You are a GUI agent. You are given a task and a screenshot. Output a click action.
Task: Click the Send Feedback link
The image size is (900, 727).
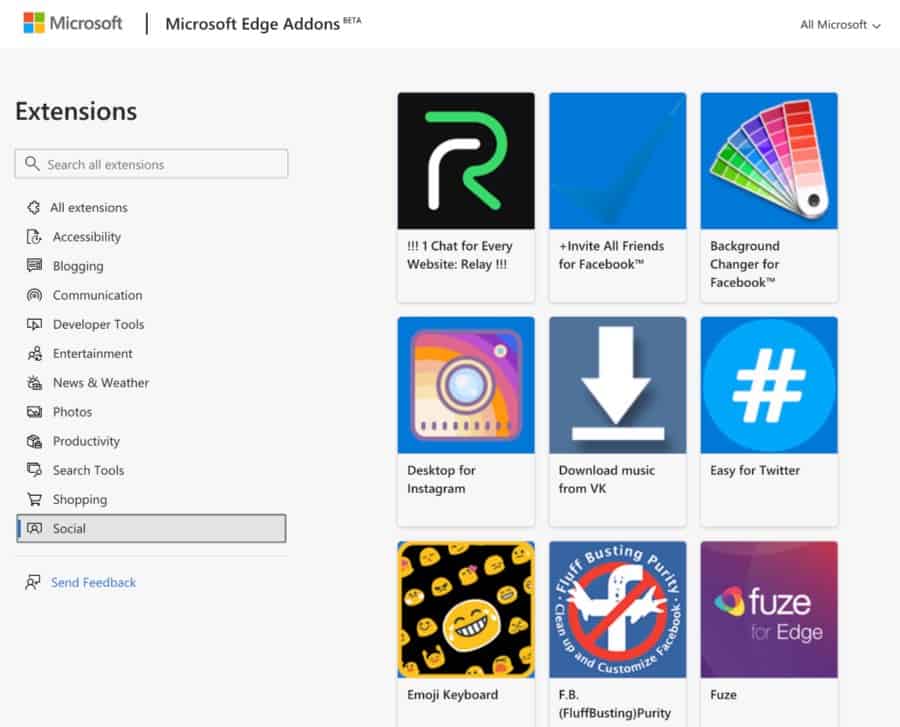click(x=93, y=582)
